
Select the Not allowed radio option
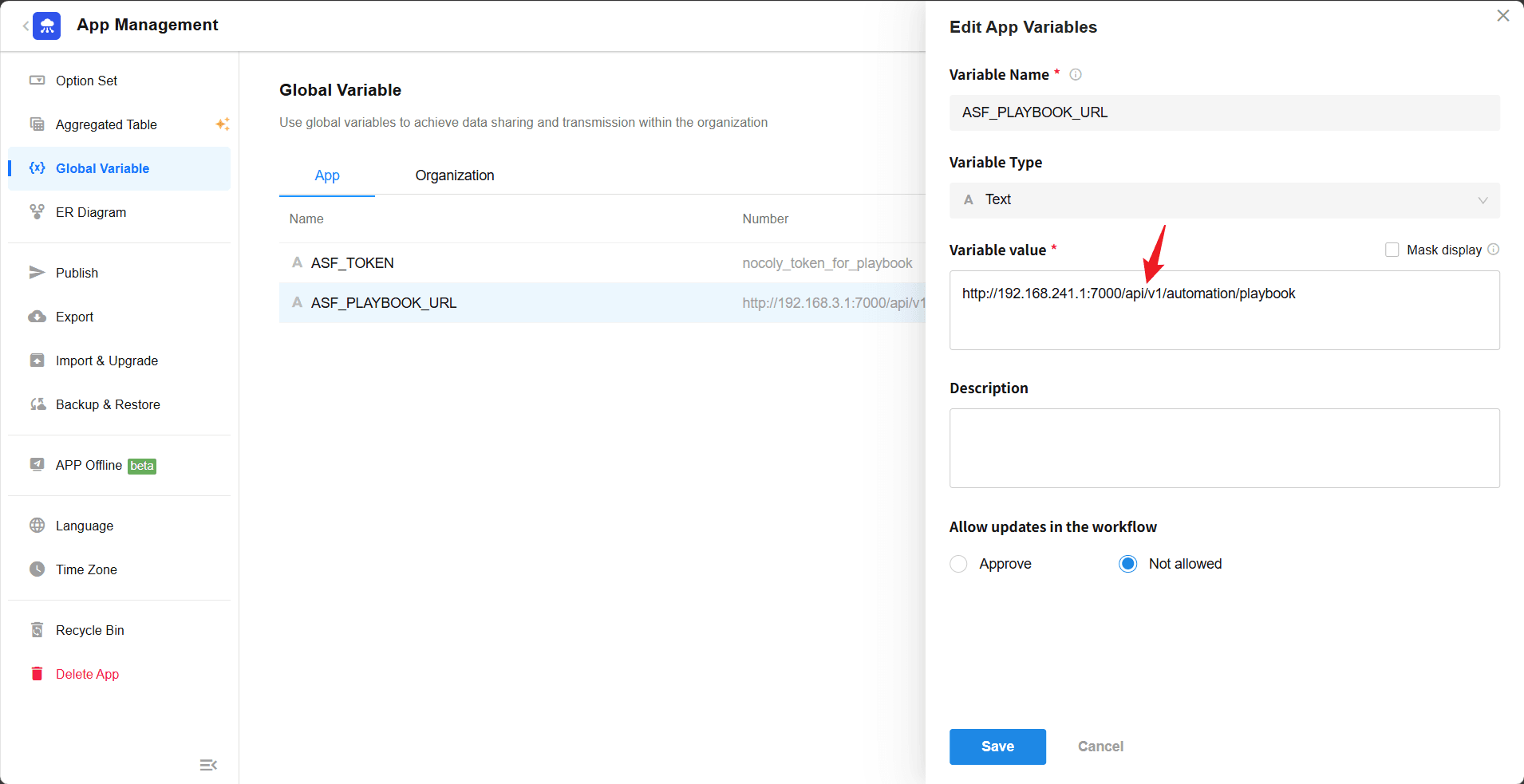(x=1127, y=564)
